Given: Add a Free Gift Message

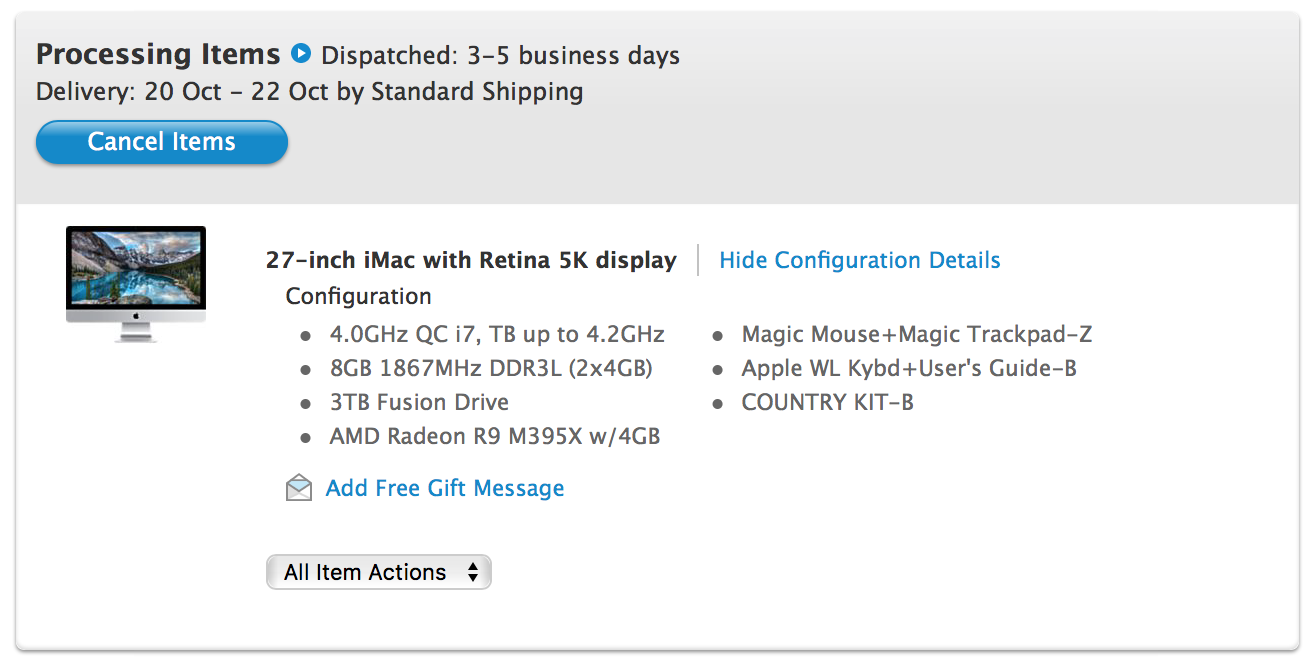Looking at the screenshot, I should [444, 488].
